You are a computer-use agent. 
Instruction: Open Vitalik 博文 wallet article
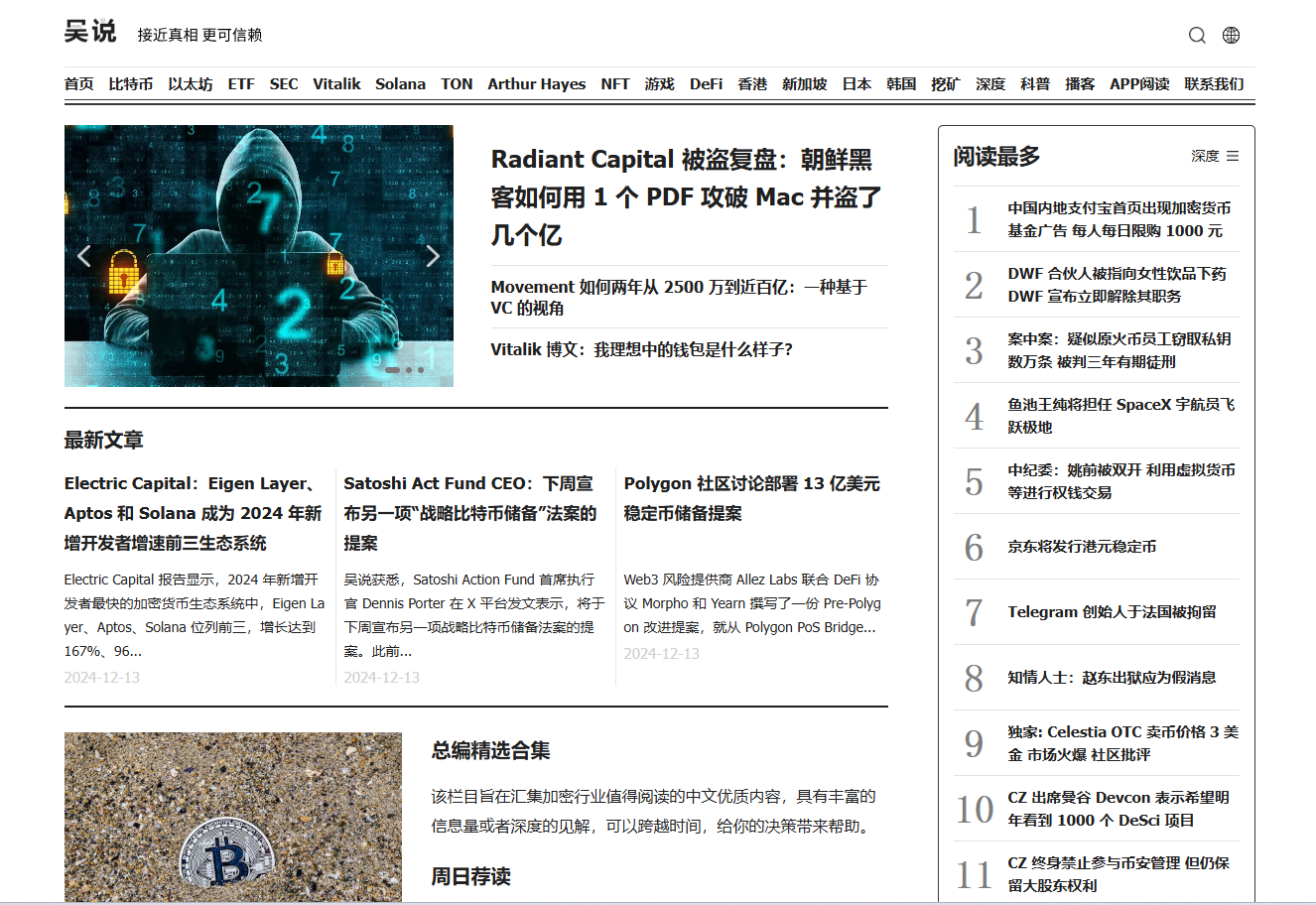click(x=641, y=349)
